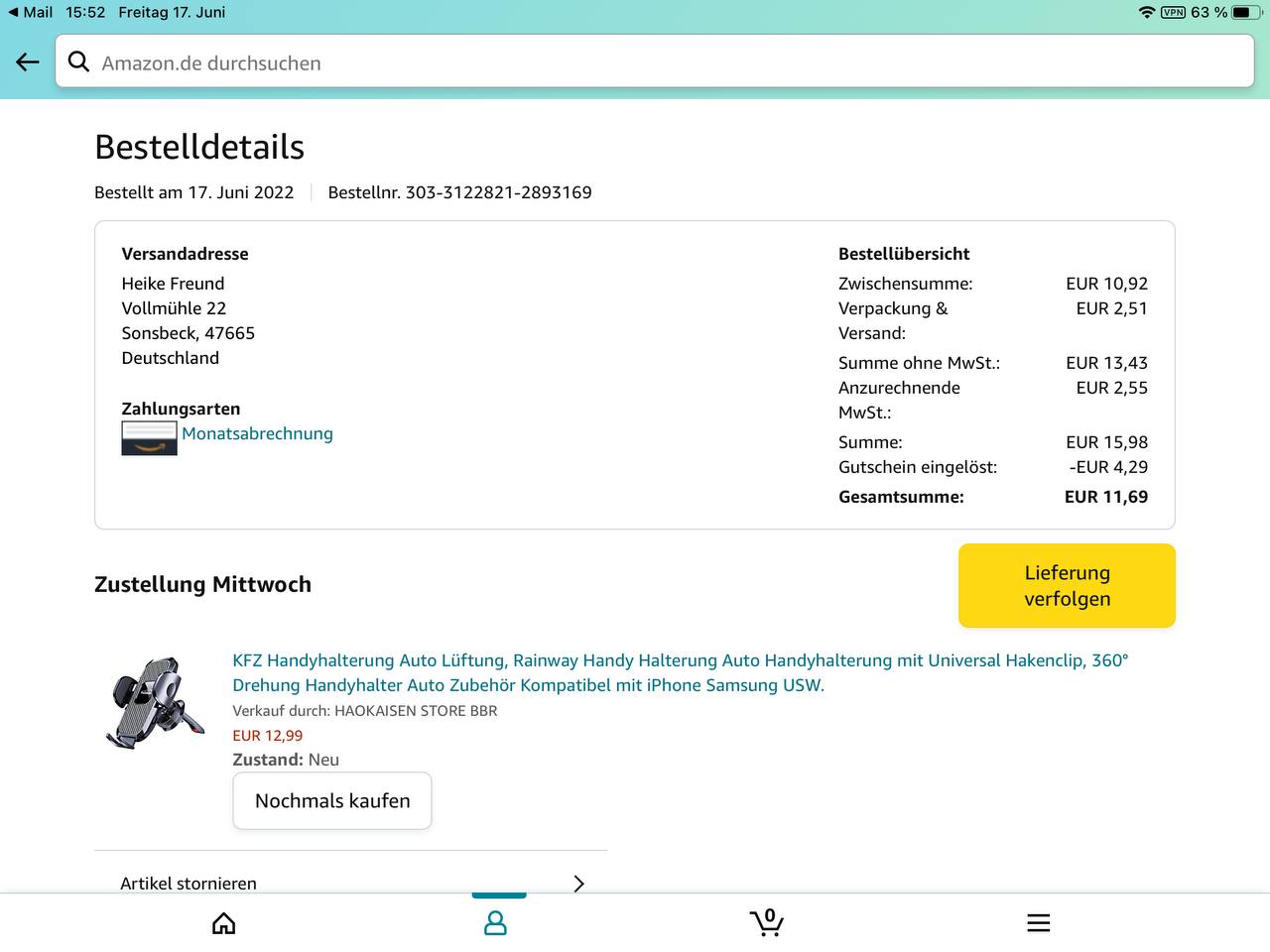This screenshot has width=1270, height=952.
Task: Focus the Amazon.de durchsuchen search field
Action: (655, 62)
